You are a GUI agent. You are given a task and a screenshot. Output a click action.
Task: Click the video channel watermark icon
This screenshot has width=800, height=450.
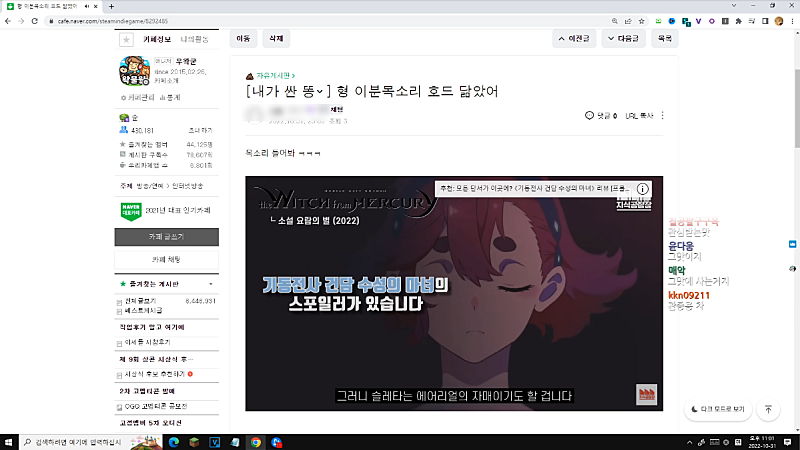click(x=646, y=394)
